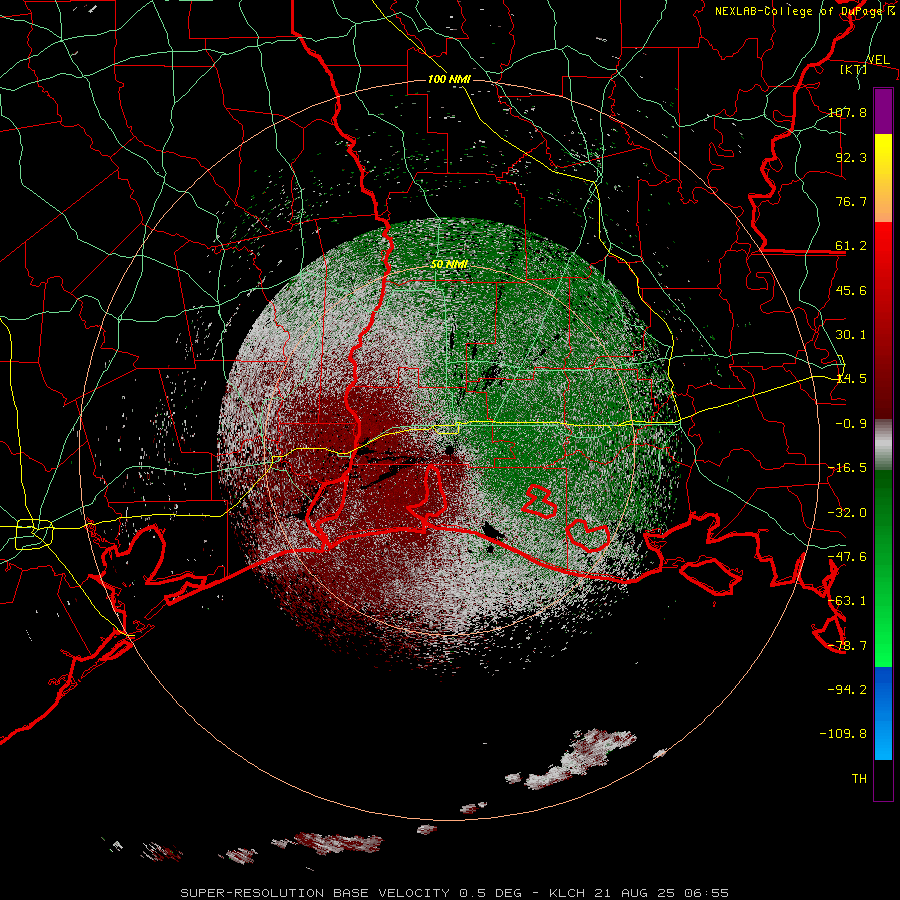Click the 92.3 scale value
Image resolution: width=900 pixels, height=900 pixels.
(x=851, y=157)
